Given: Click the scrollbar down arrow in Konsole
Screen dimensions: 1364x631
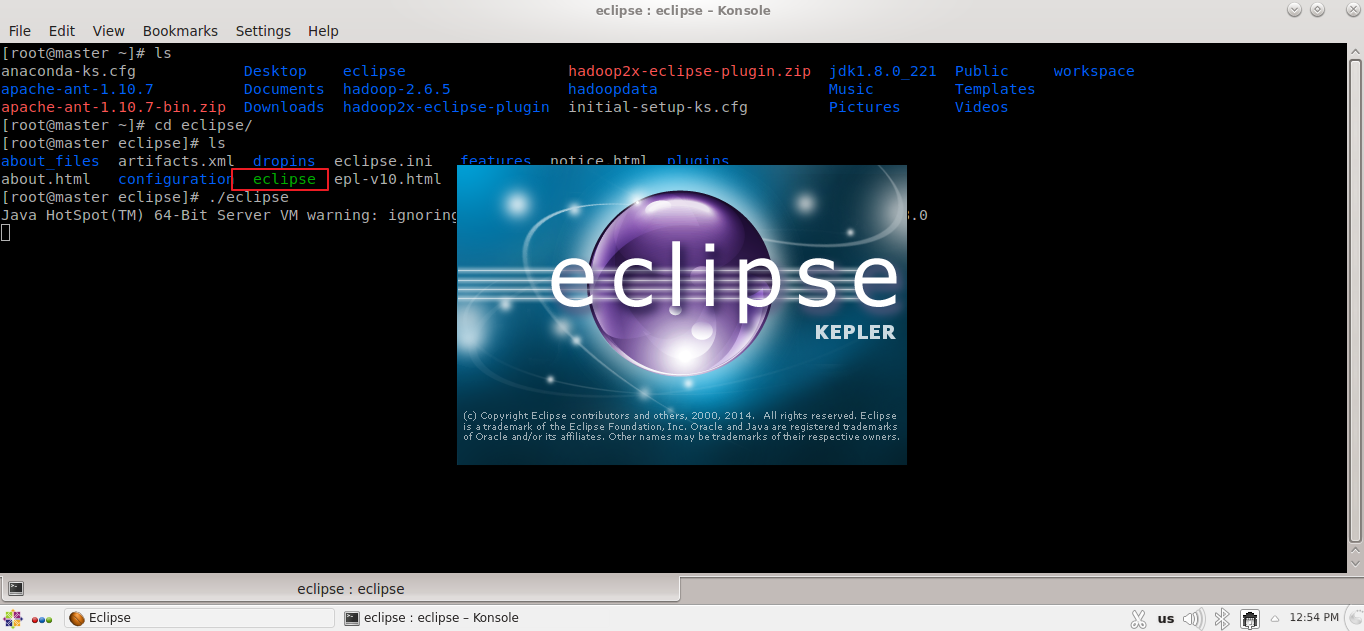Looking at the screenshot, I should point(1353,564).
